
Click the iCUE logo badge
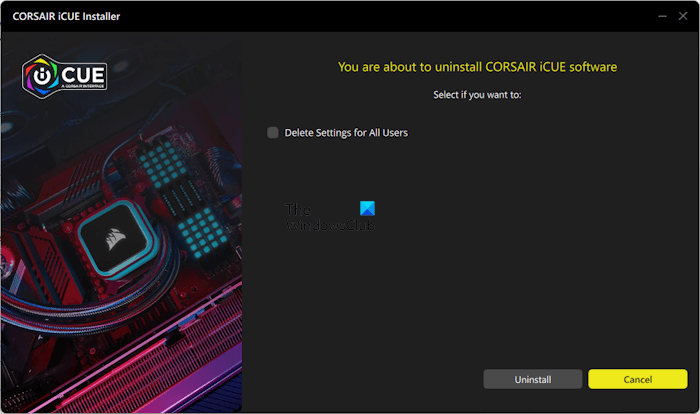(65, 76)
